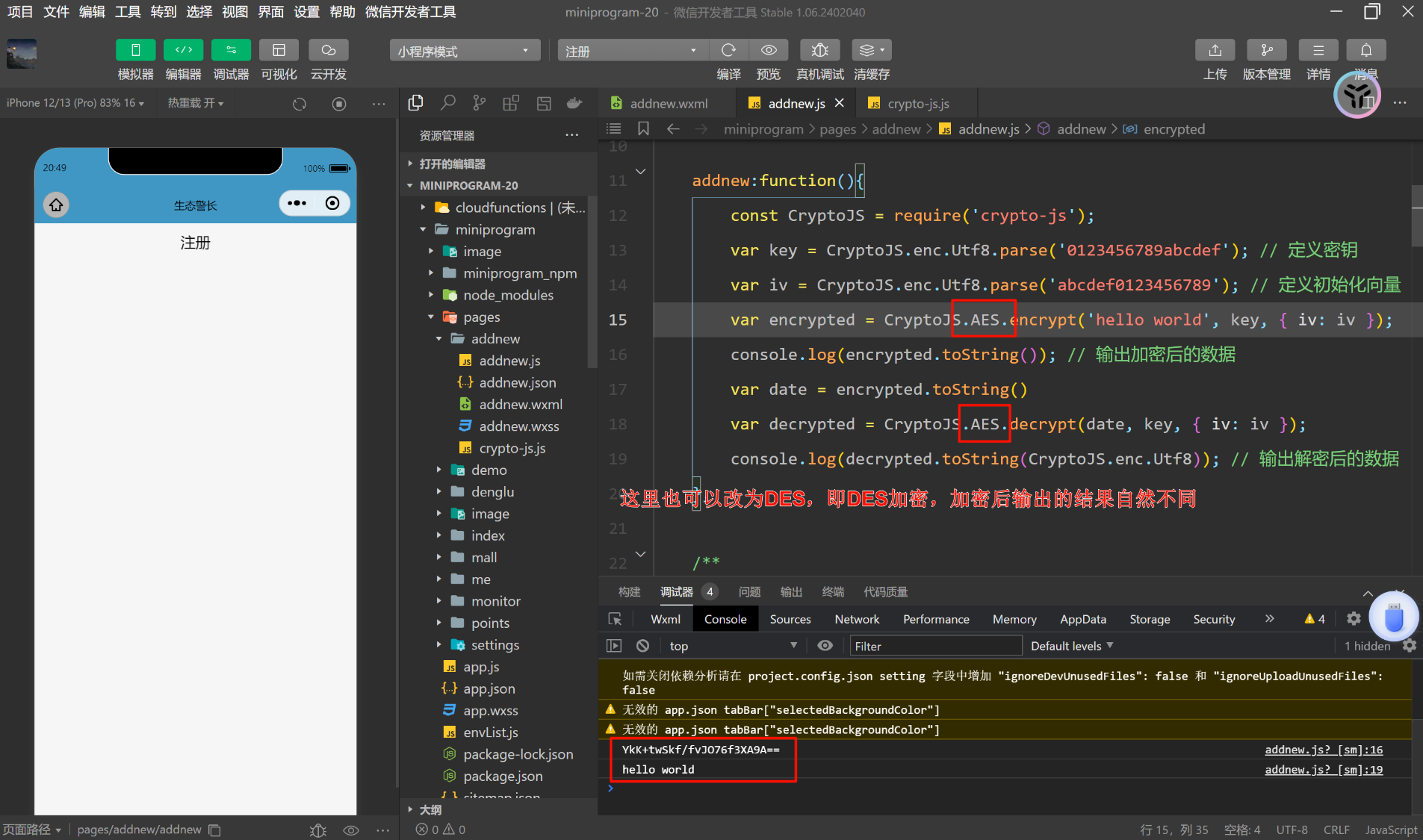Open addnew.wxml file in explorer
Screen dimensions: 1423x840
520,404
